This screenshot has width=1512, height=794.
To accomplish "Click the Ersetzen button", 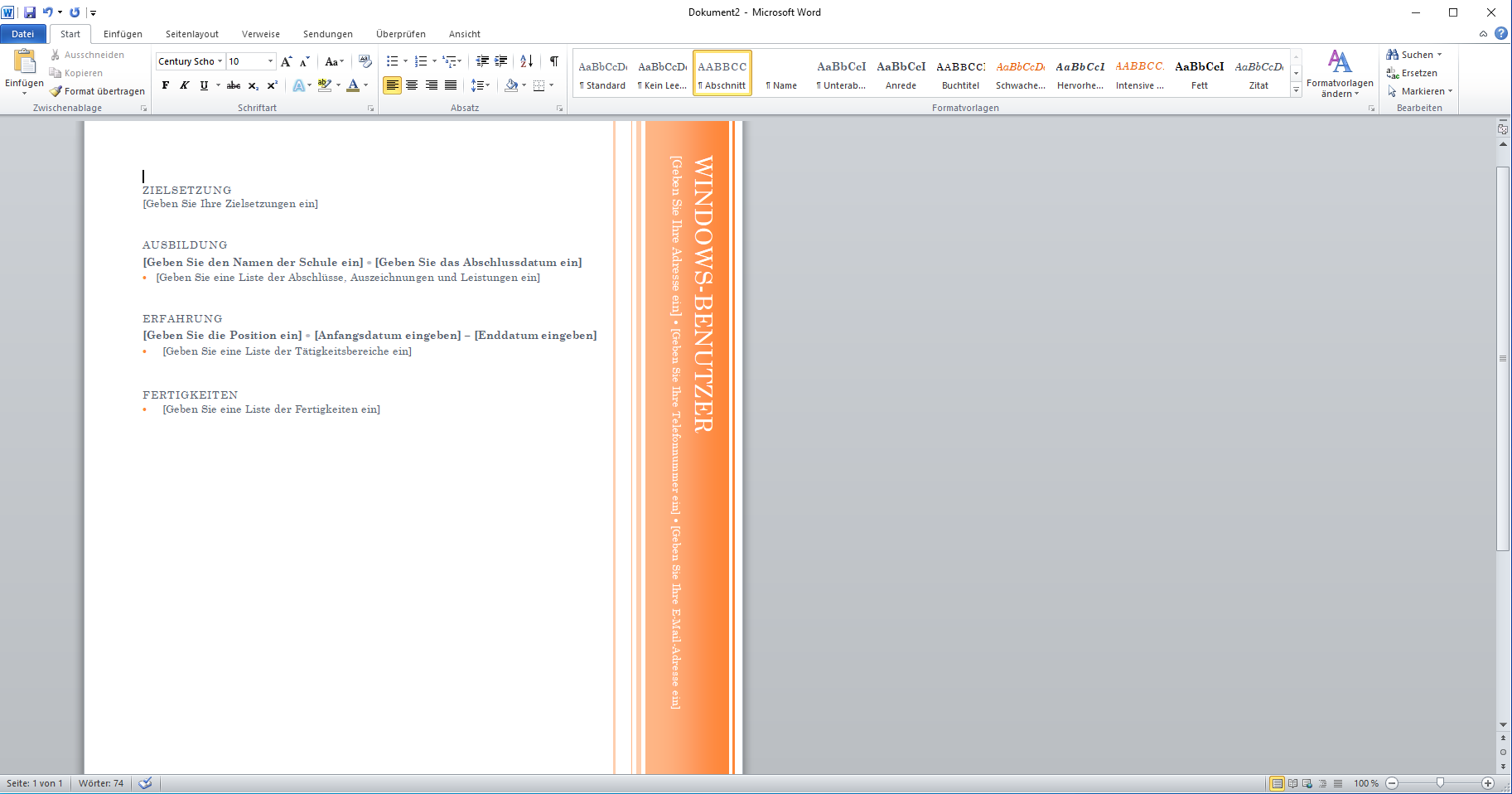I will pyautogui.click(x=1412, y=73).
